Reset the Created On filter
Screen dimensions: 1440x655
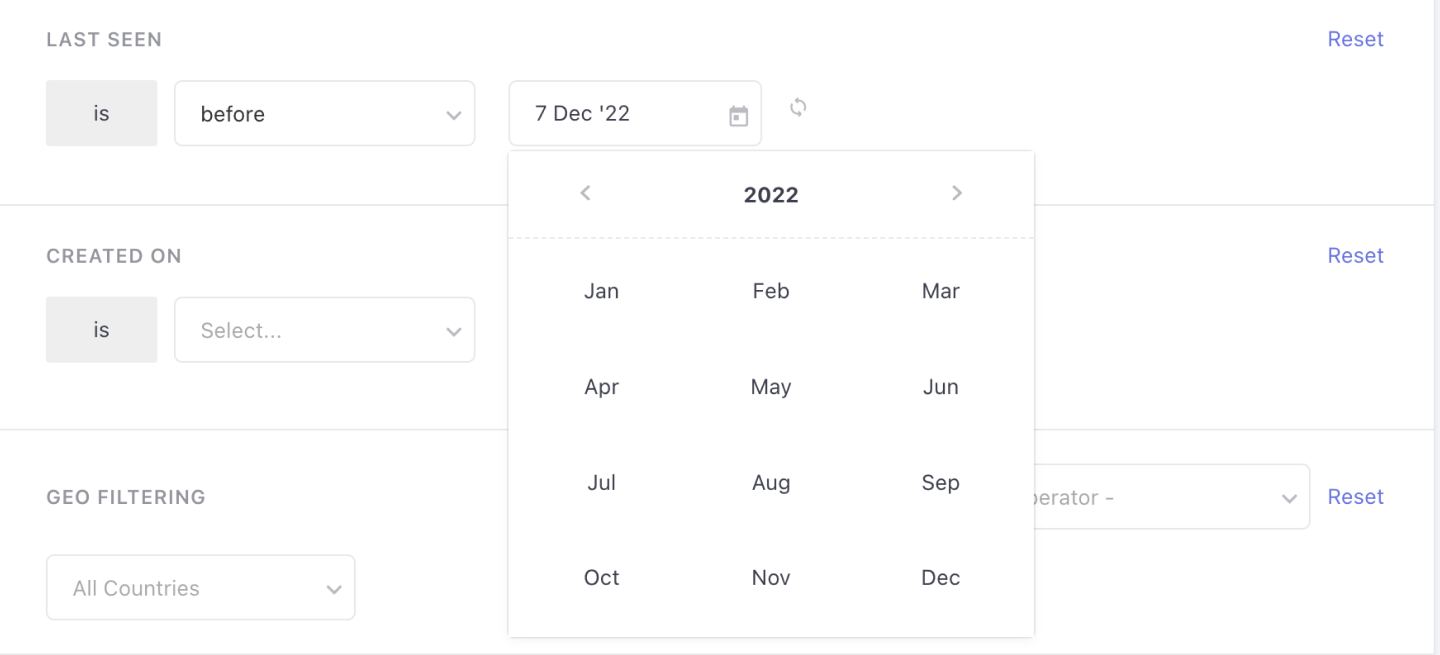pos(1355,255)
